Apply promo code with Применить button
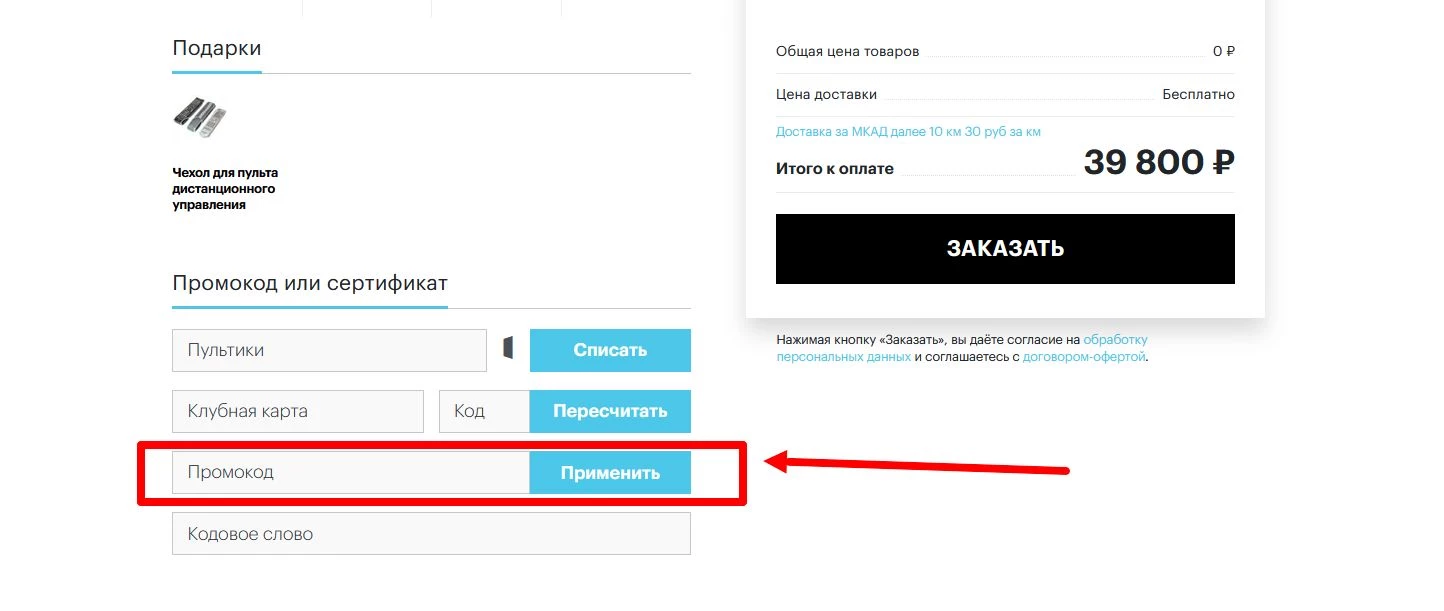Image resolution: width=1444 pixels, height=611 pixels. pyautogui.click(x=610, y=472)
